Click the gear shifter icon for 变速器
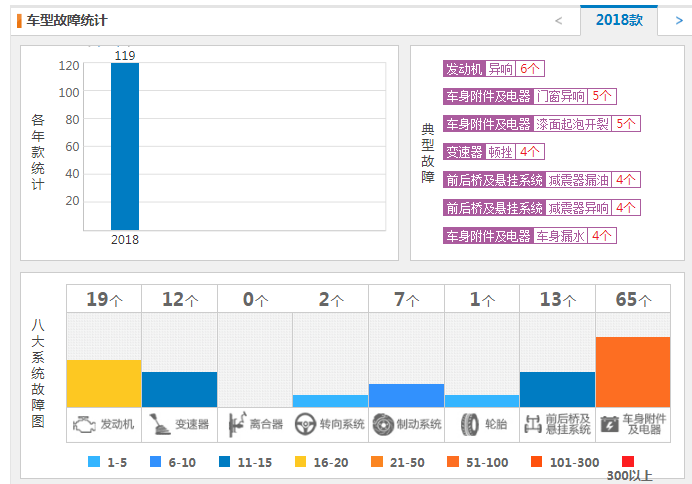Viewport: 692px width, 484px height. pyautogui.click(x=159, y=424)
